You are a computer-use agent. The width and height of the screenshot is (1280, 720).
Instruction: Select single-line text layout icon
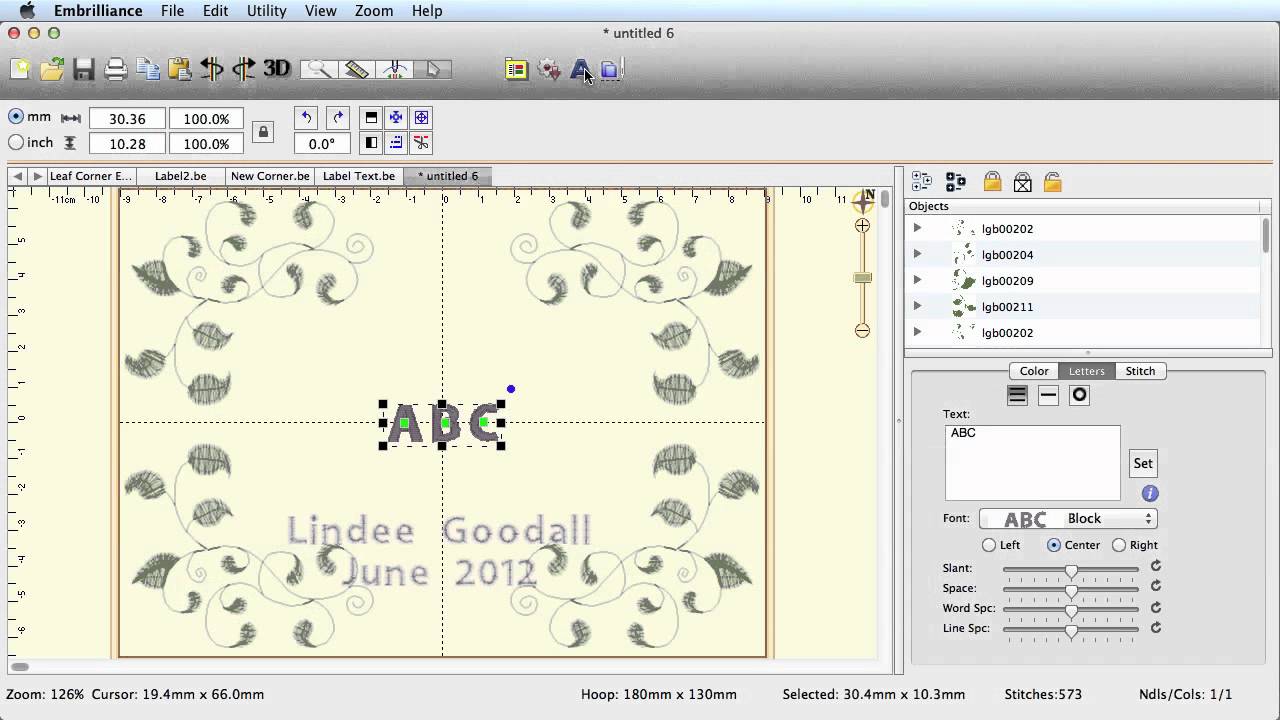pos(1048,395)
